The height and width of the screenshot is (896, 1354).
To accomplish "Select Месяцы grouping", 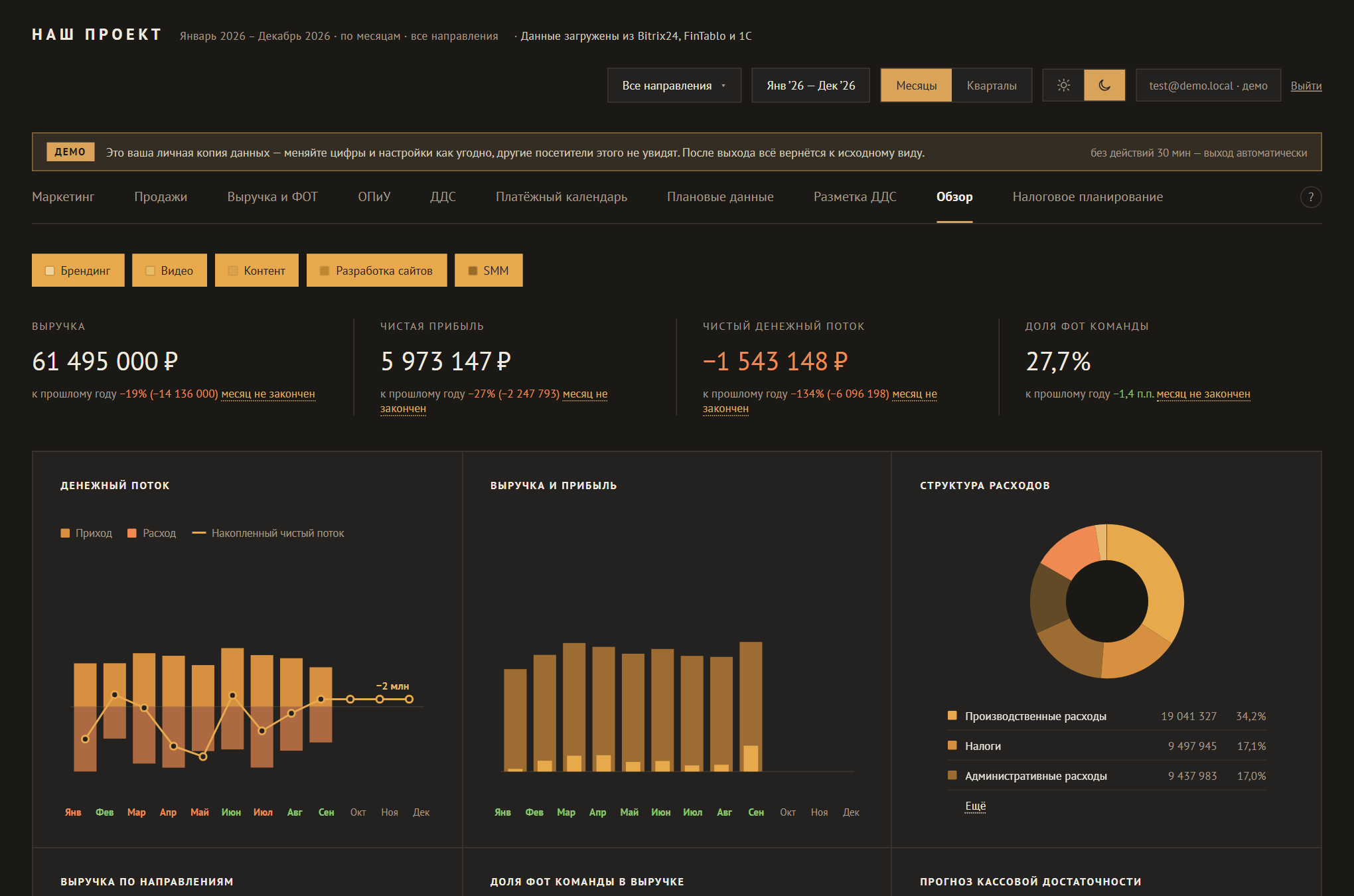I will [x=916, y=85].
